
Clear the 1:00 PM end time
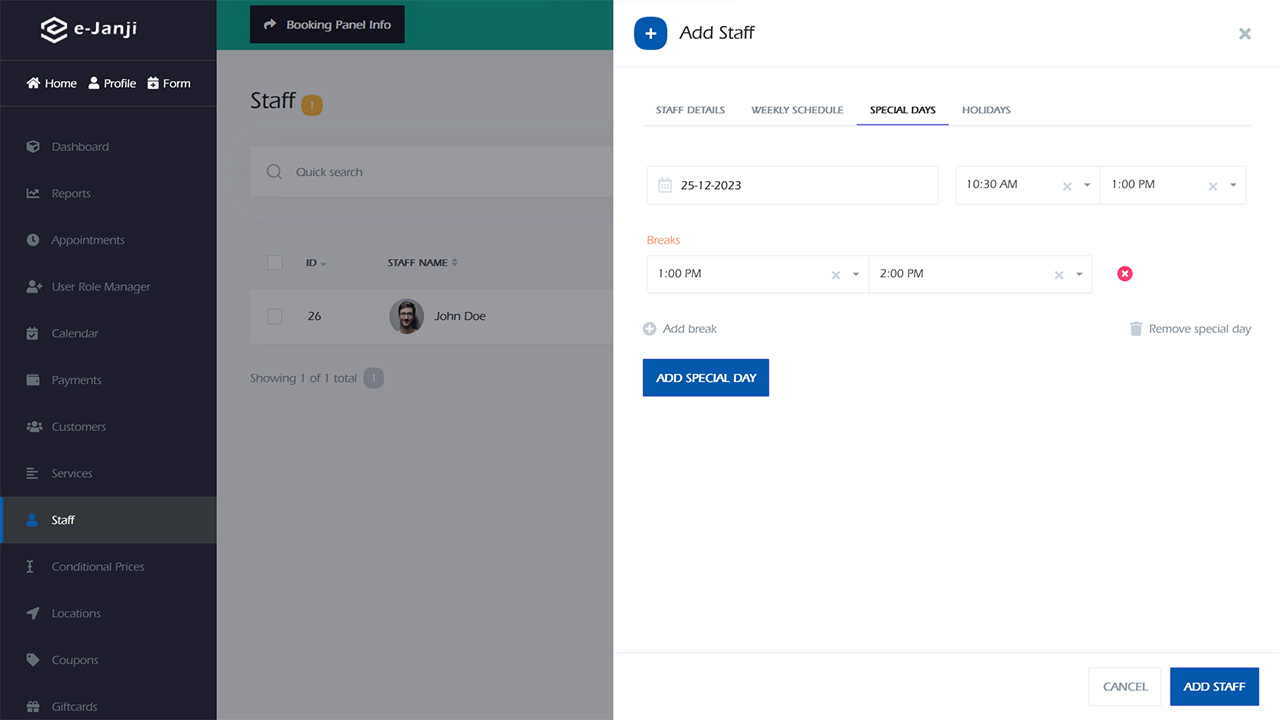click(1213, 186)
